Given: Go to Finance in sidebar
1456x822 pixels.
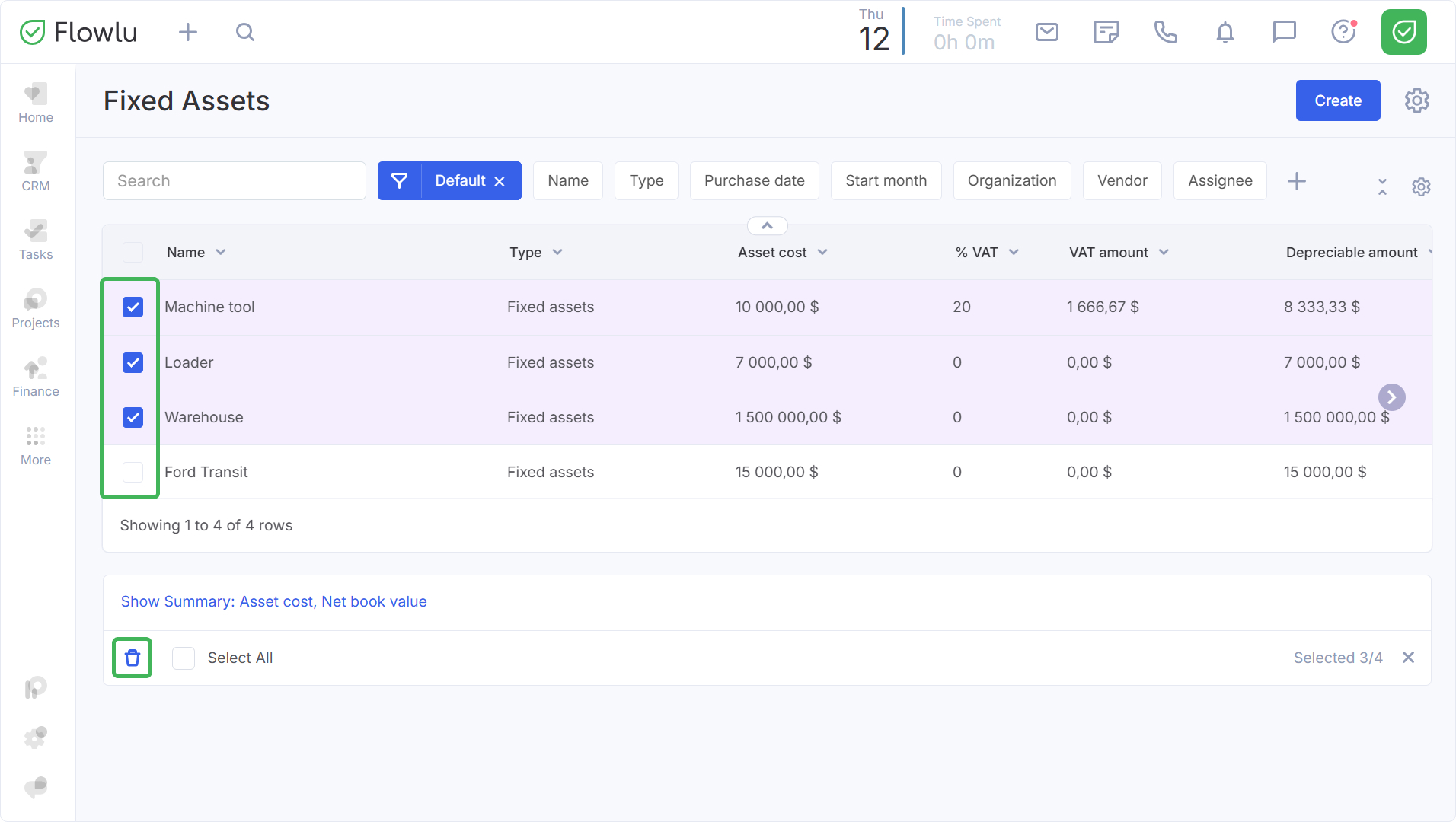Looking at the screenshot, I should pos(36,378).
